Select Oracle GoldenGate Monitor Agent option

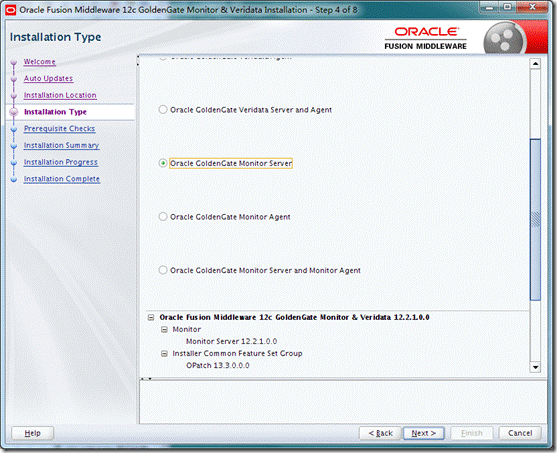(163, 216)
